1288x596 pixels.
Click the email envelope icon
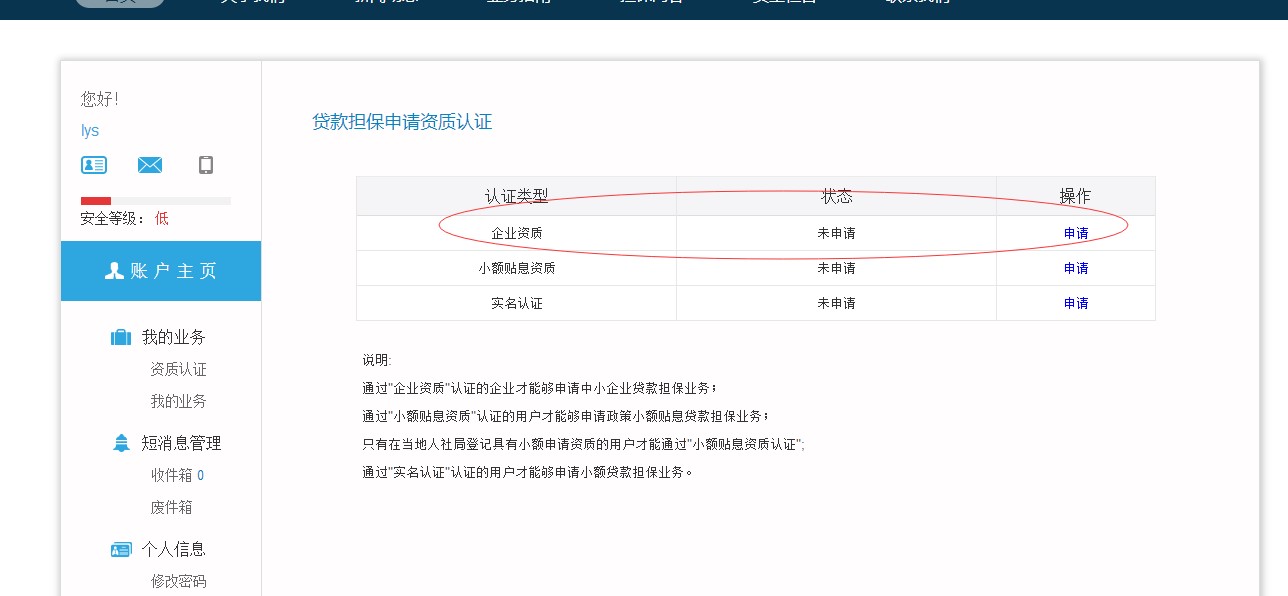(x=150, y=165)
